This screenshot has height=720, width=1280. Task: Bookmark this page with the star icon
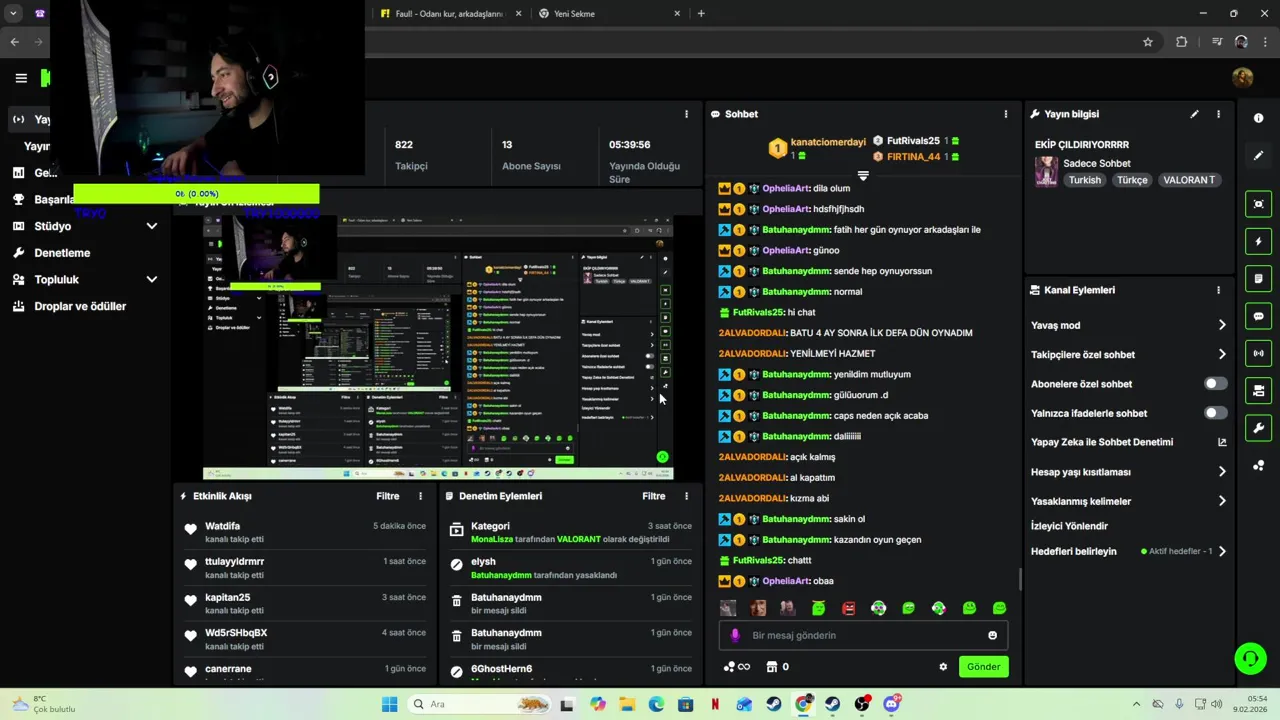coord(1148,42)
